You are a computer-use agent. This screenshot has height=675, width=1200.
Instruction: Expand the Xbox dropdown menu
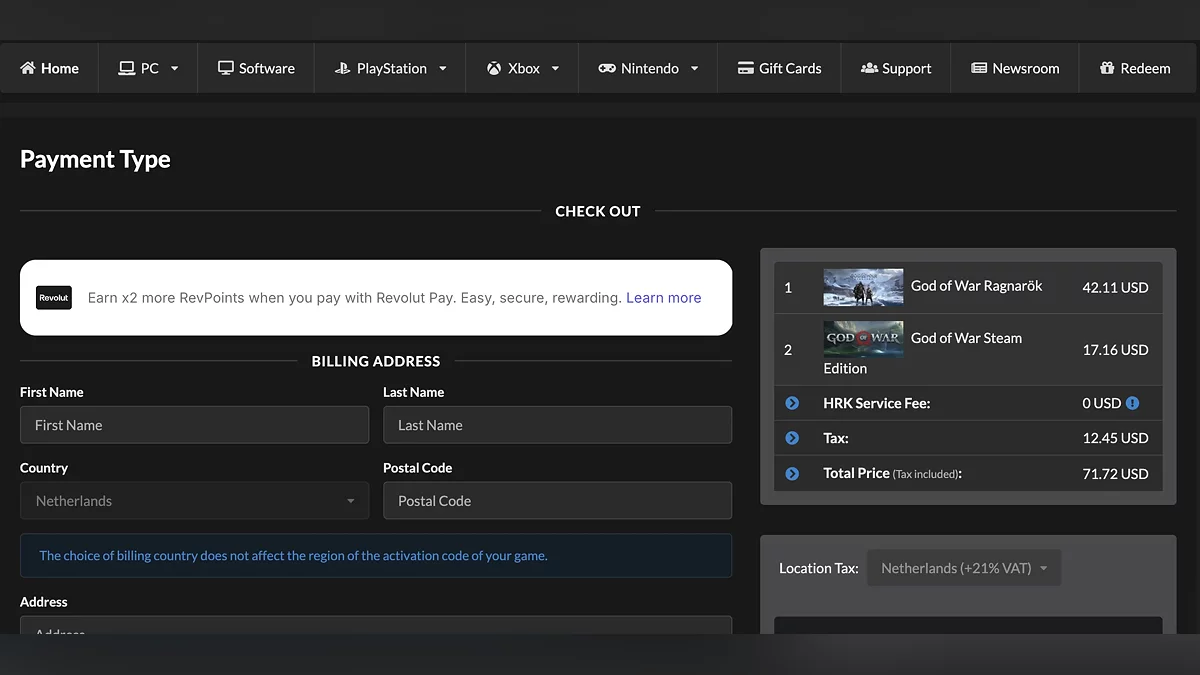click(x=522, y=68)
